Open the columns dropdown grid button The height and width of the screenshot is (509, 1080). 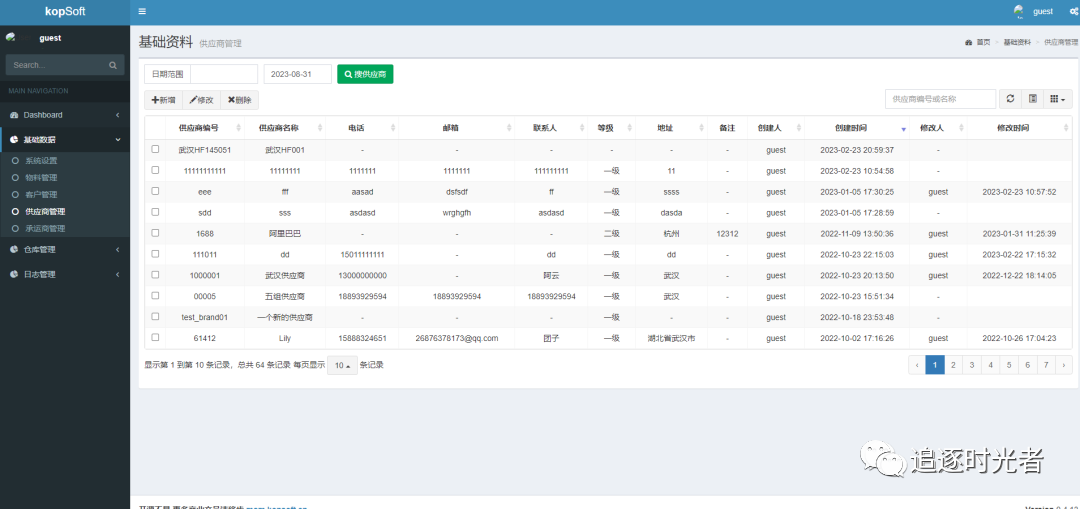[x=1057, y=99]
